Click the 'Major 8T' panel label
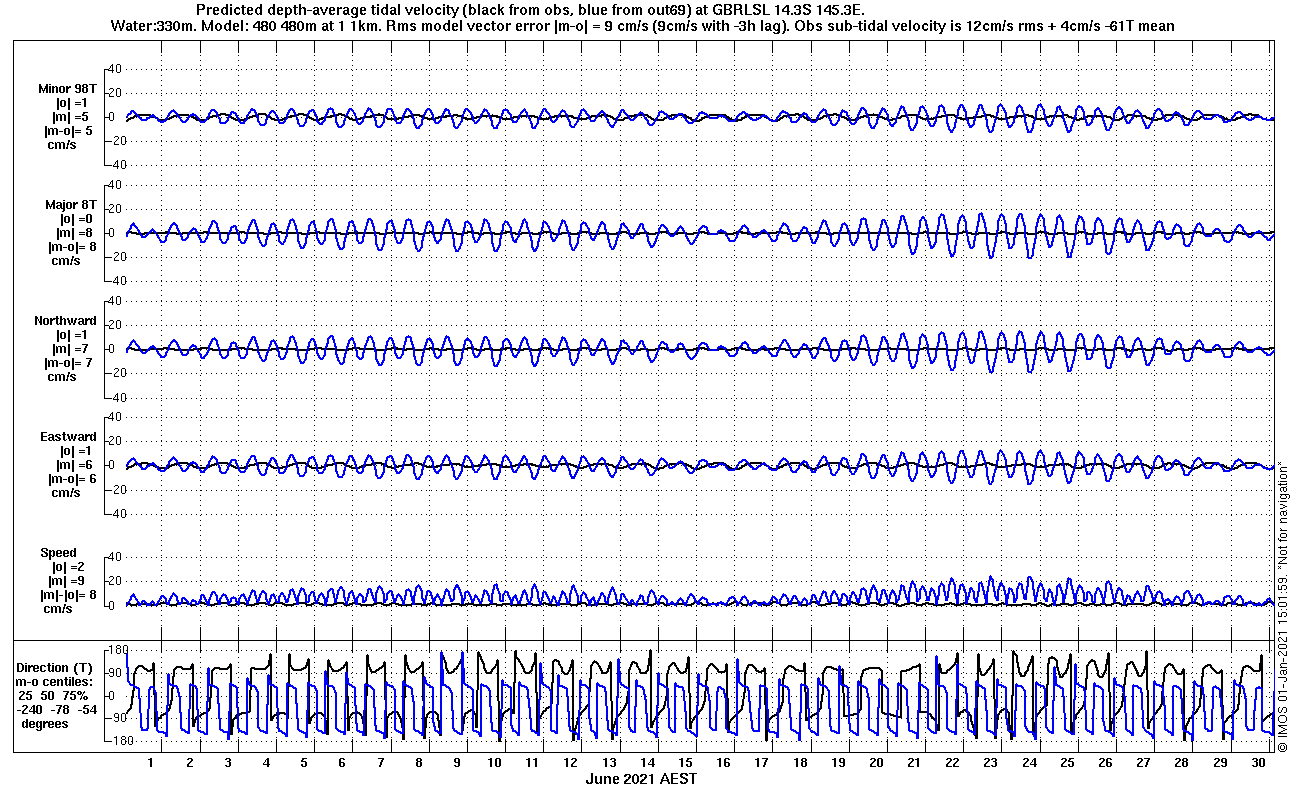 [x=71, y=204]
